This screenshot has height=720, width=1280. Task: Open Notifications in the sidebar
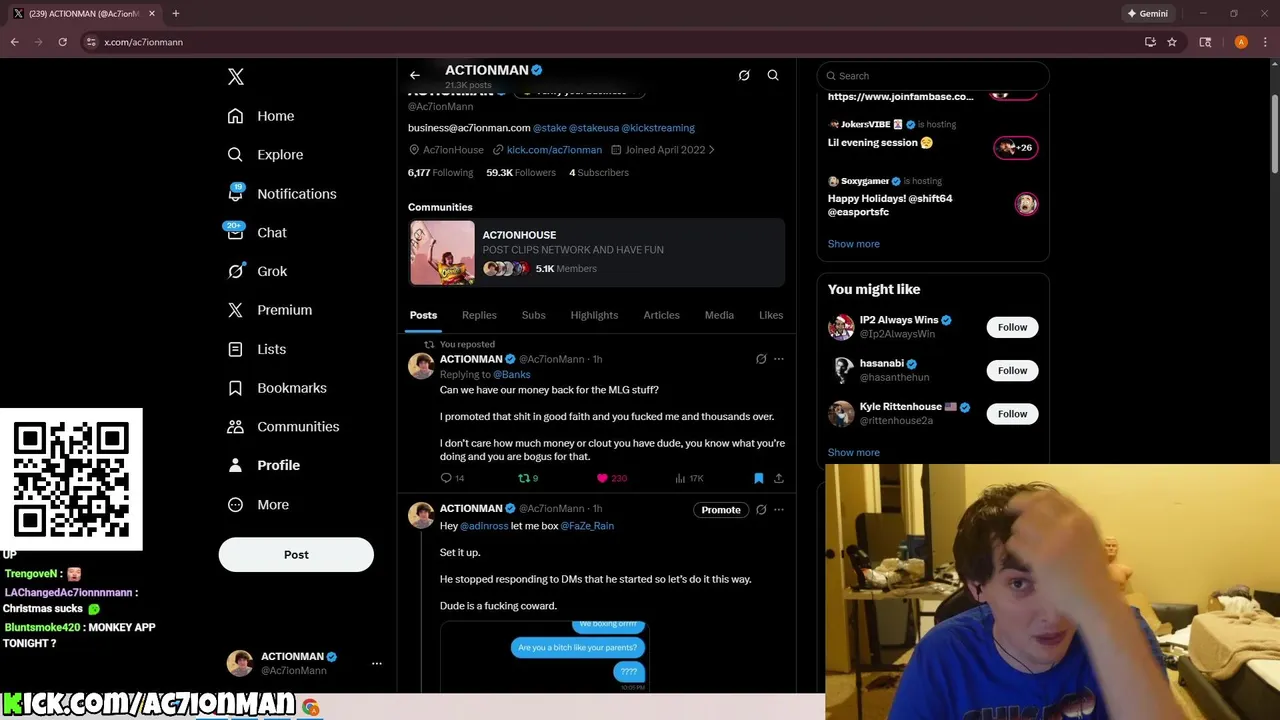point(282,194)
